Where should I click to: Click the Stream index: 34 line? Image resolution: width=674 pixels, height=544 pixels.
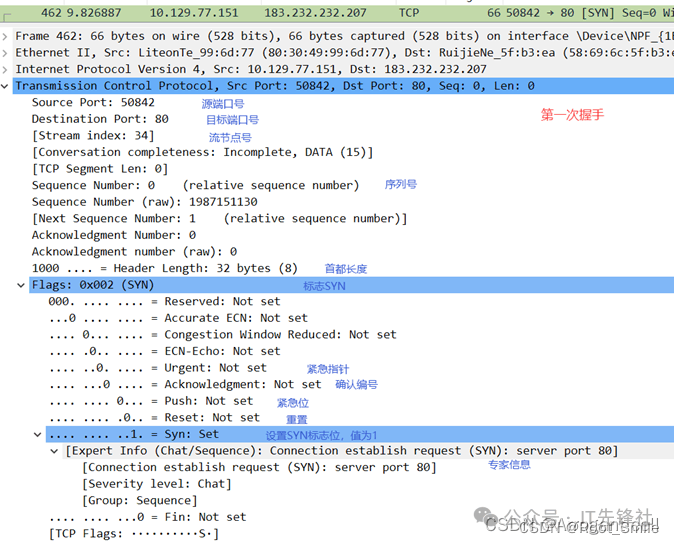(x=93, y=136)
